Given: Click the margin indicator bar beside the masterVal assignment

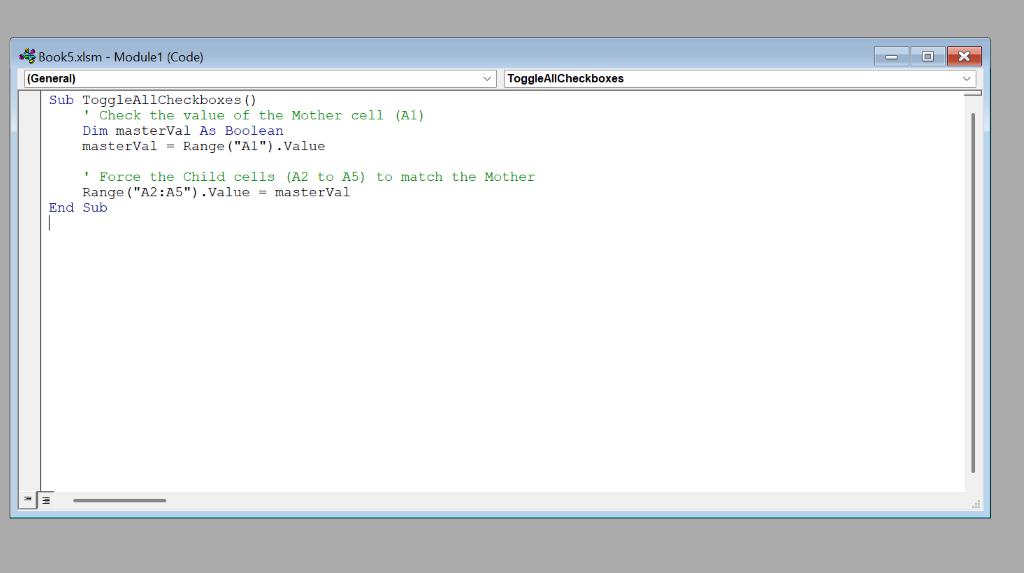Looking at the screenshot, I should pos(29,146).
